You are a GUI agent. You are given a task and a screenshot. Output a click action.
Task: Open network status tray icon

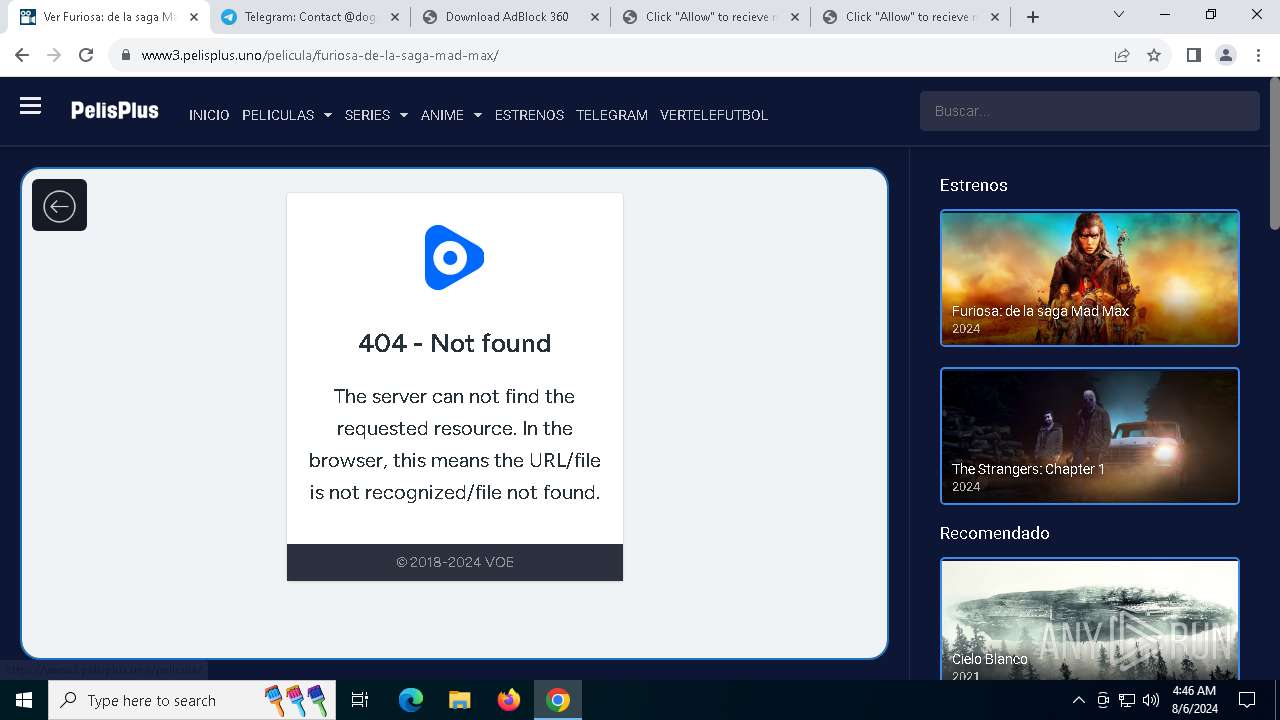click(x=1127, y=700)
